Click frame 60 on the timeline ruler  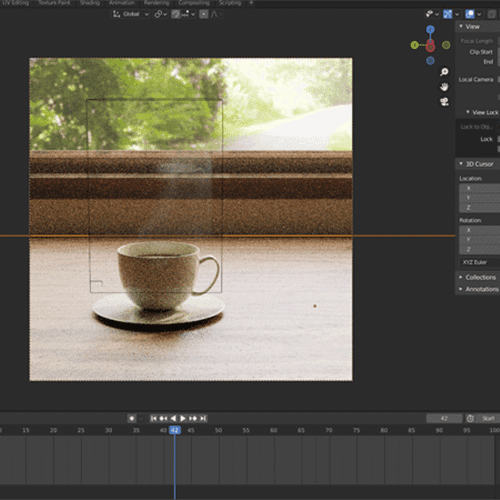pyautogui.click(x=274, y=430)
